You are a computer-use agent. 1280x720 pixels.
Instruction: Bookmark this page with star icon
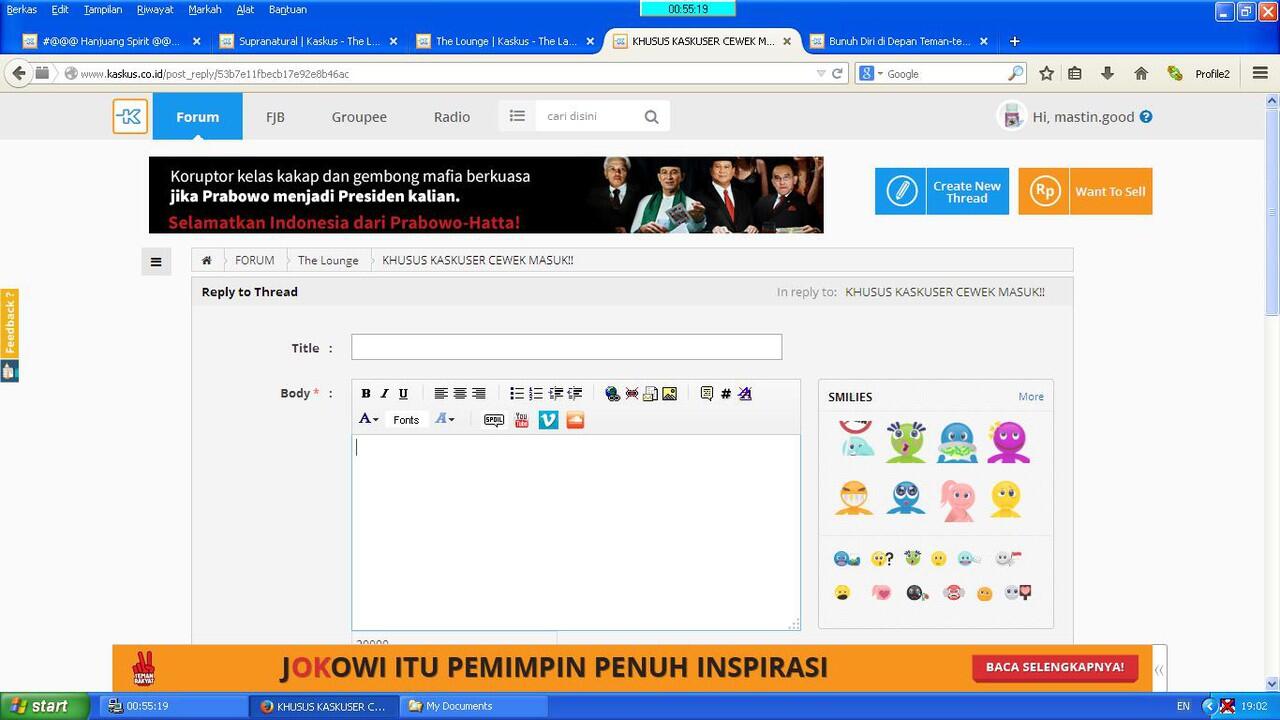click(x=1046, y=73)
